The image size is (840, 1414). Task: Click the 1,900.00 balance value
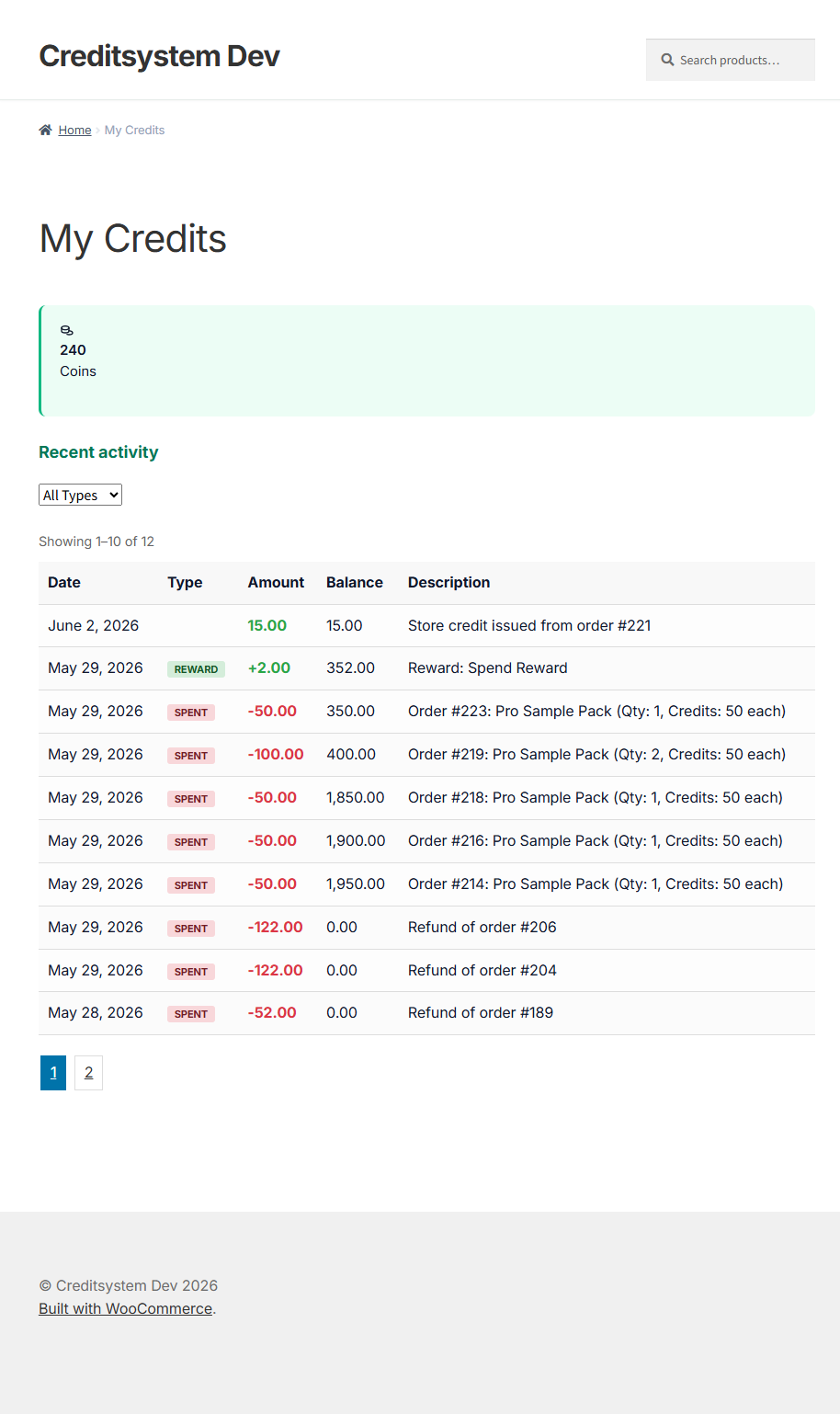[356, 840]
